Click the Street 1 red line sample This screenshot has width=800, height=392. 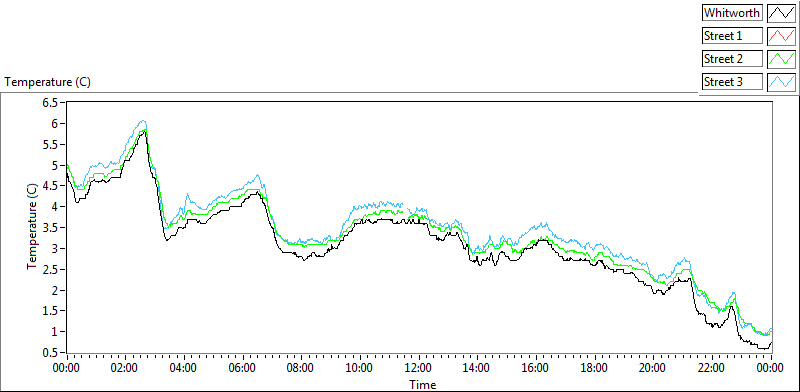781,36
